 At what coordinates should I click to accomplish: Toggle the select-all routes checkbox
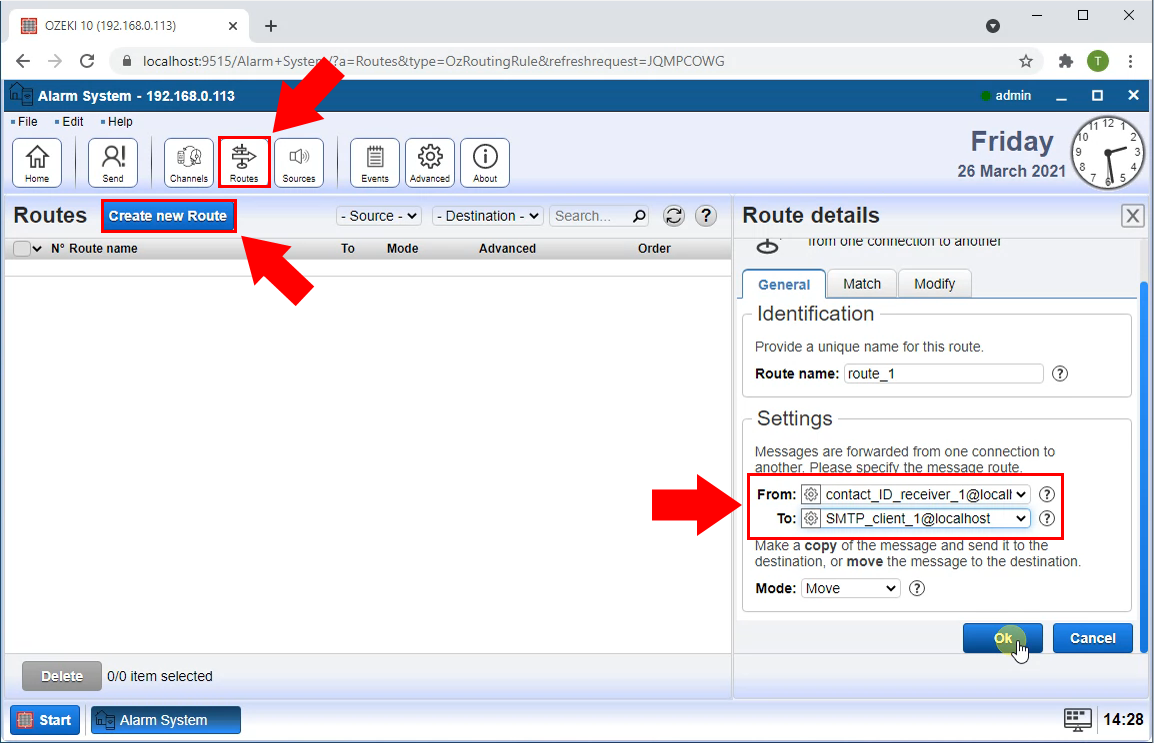tap(22, 249)
